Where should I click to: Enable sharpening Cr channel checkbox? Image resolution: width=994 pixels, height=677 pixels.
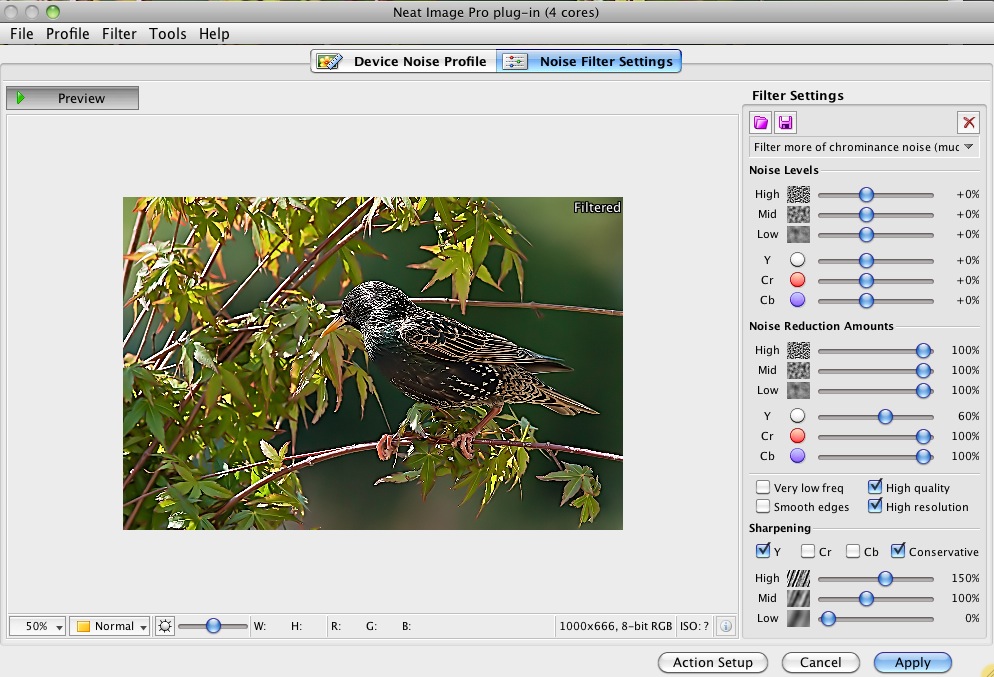[808, 551]
